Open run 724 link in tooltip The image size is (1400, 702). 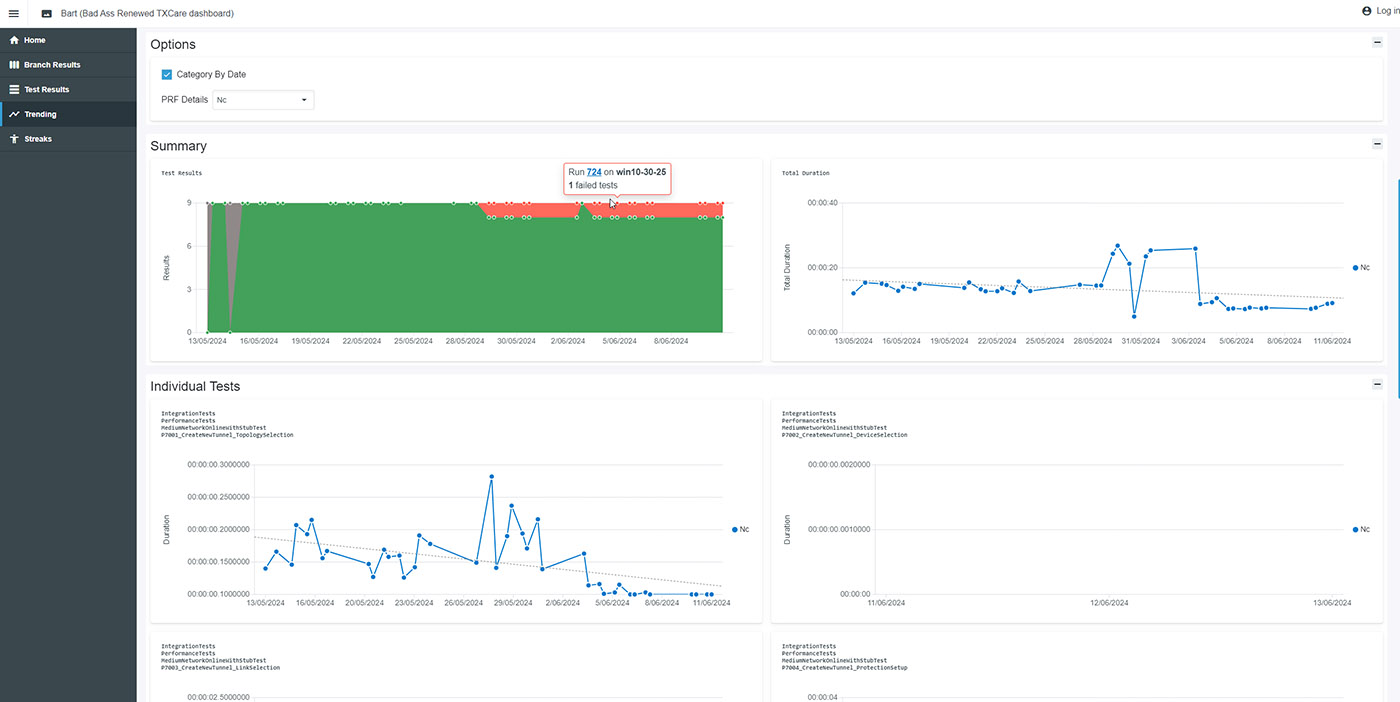(594, 172)
